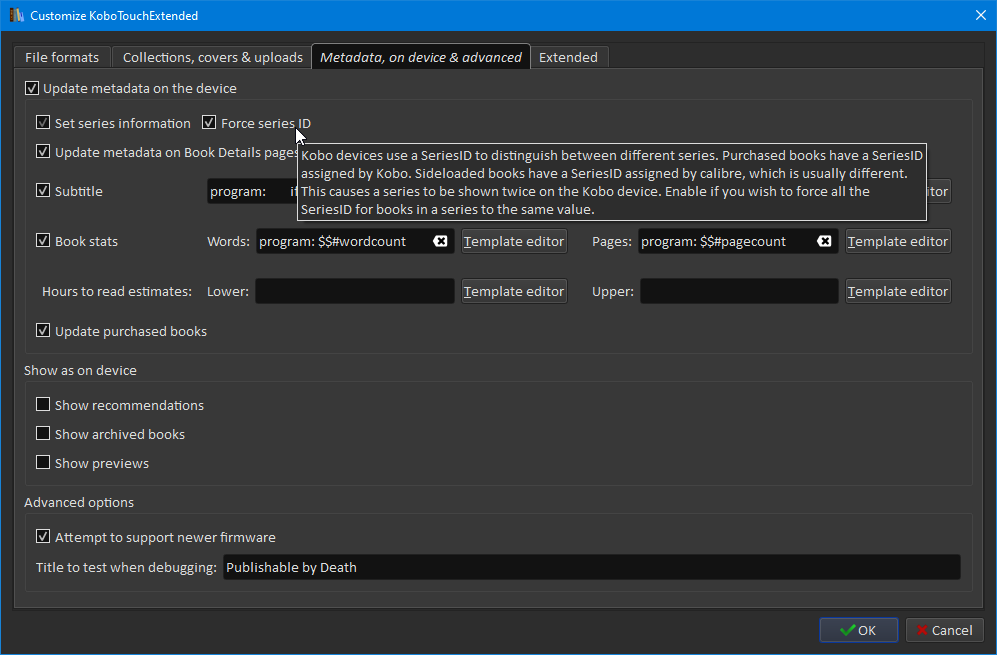Click the Subtitle template input field
Viewport: 997px width, 655px height.
[x=252, y=191]
